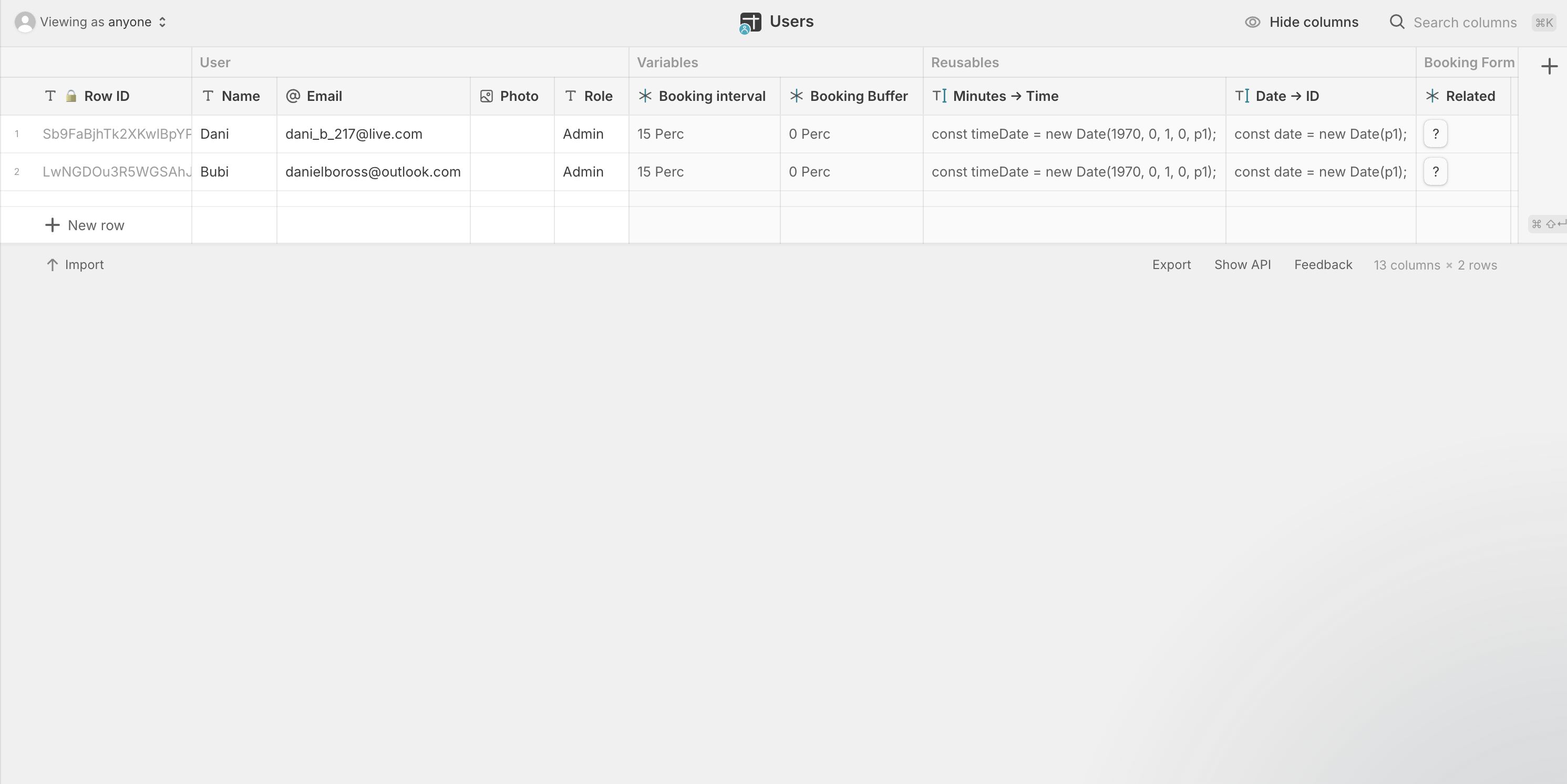The width and height of the screenshot is (1567, 784).
Task: Open the Date → ID column header
Action: [x=1321, y=96]
